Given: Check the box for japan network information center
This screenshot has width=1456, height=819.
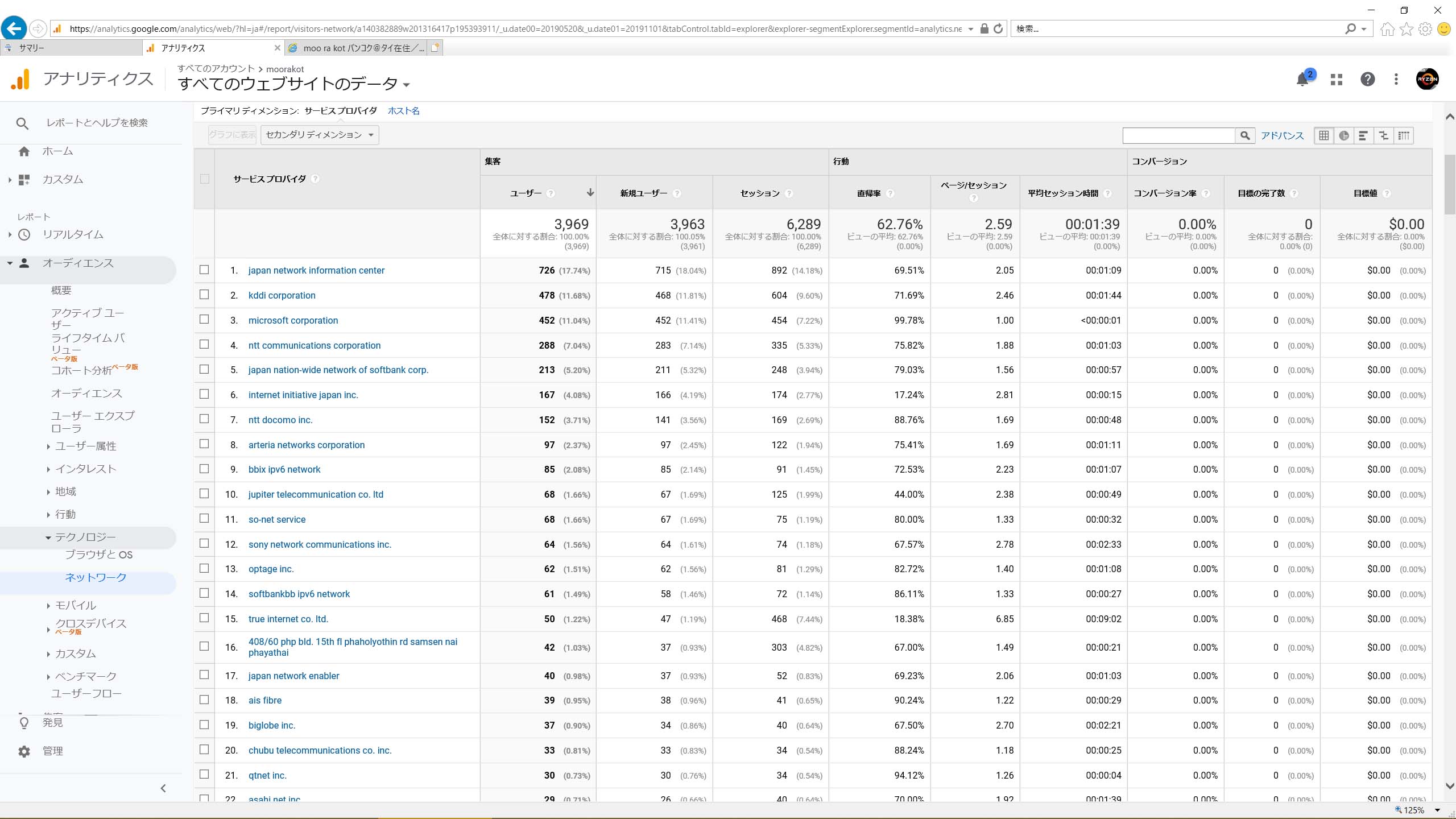Looking at the screenshot, I should (204, 270).
